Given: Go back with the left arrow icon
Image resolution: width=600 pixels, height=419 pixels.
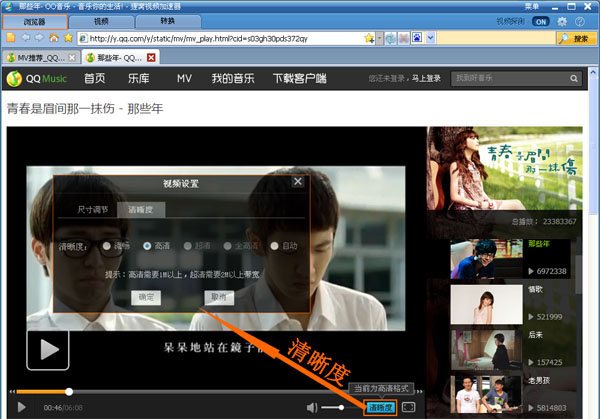Looking at the screenshot, I should point(26,37).
